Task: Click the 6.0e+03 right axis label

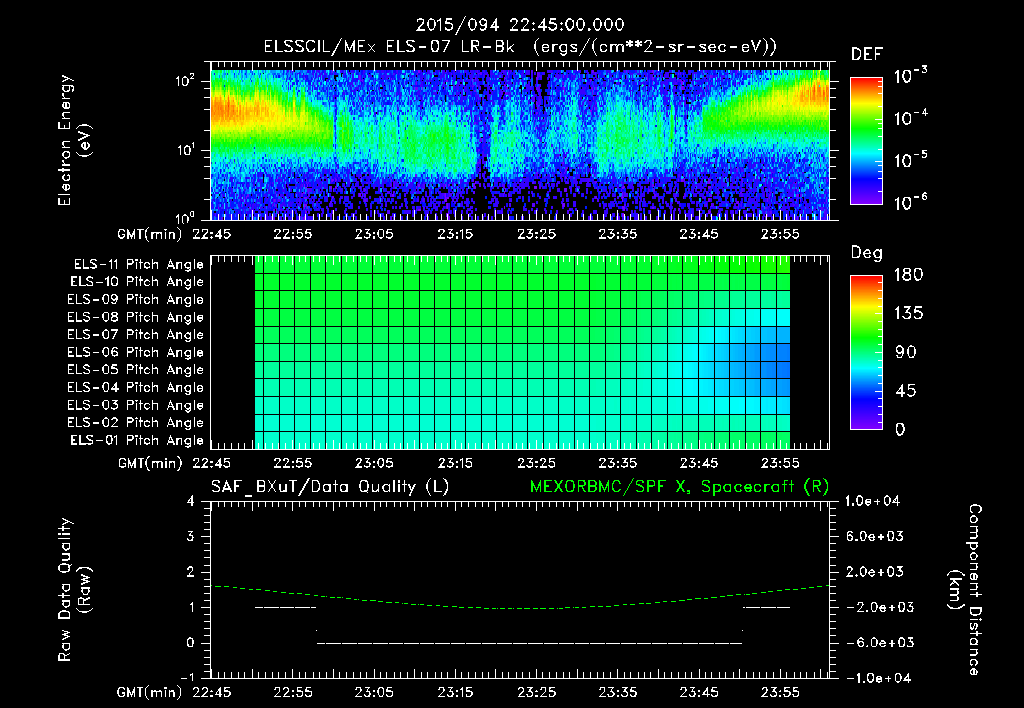Action: pyautogui.click(x=875, y=536)
